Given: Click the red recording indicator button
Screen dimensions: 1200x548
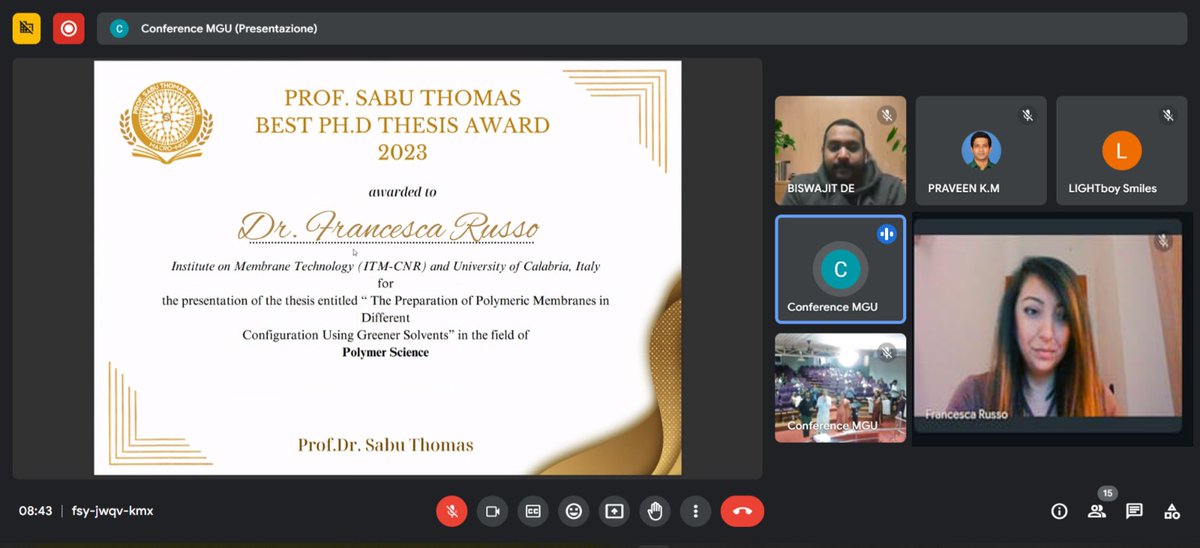Looking at the screenshot, I should tap(68, 28).
